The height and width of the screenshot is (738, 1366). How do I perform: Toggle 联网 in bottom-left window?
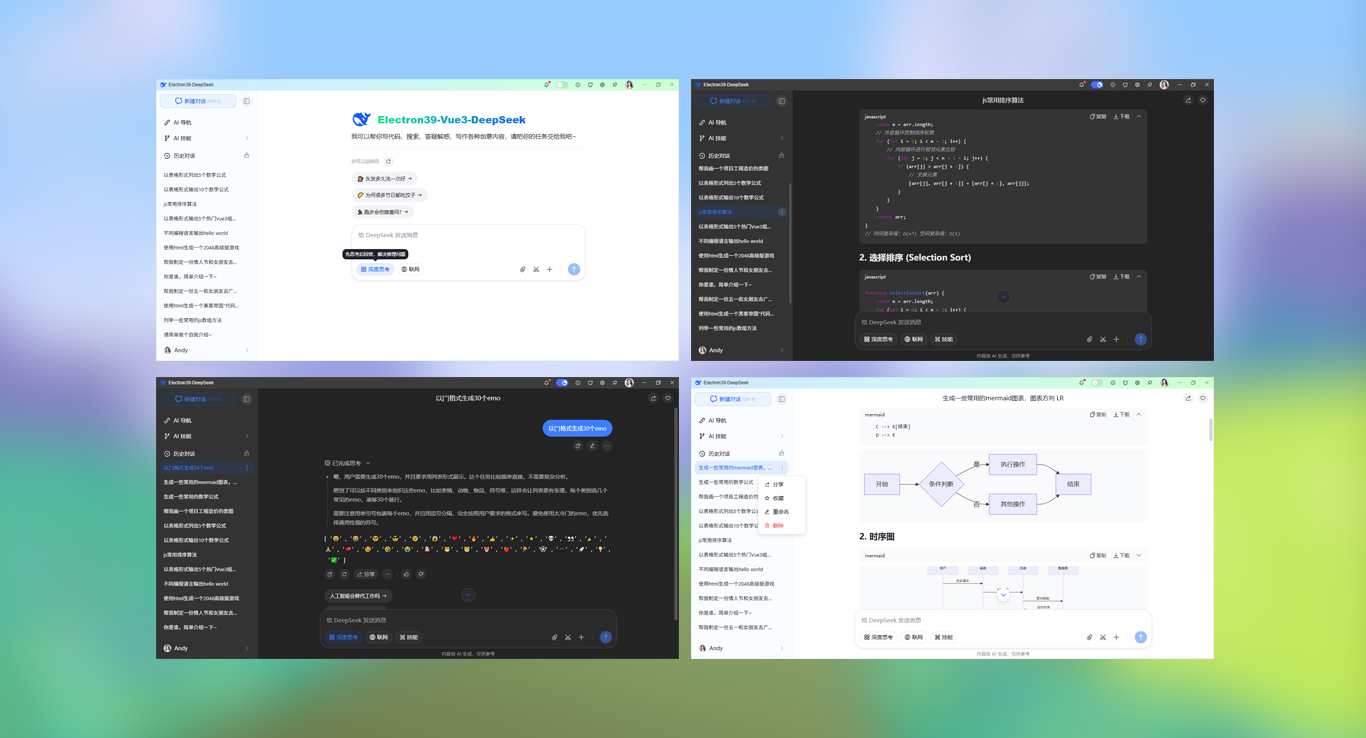click(379, 637)
